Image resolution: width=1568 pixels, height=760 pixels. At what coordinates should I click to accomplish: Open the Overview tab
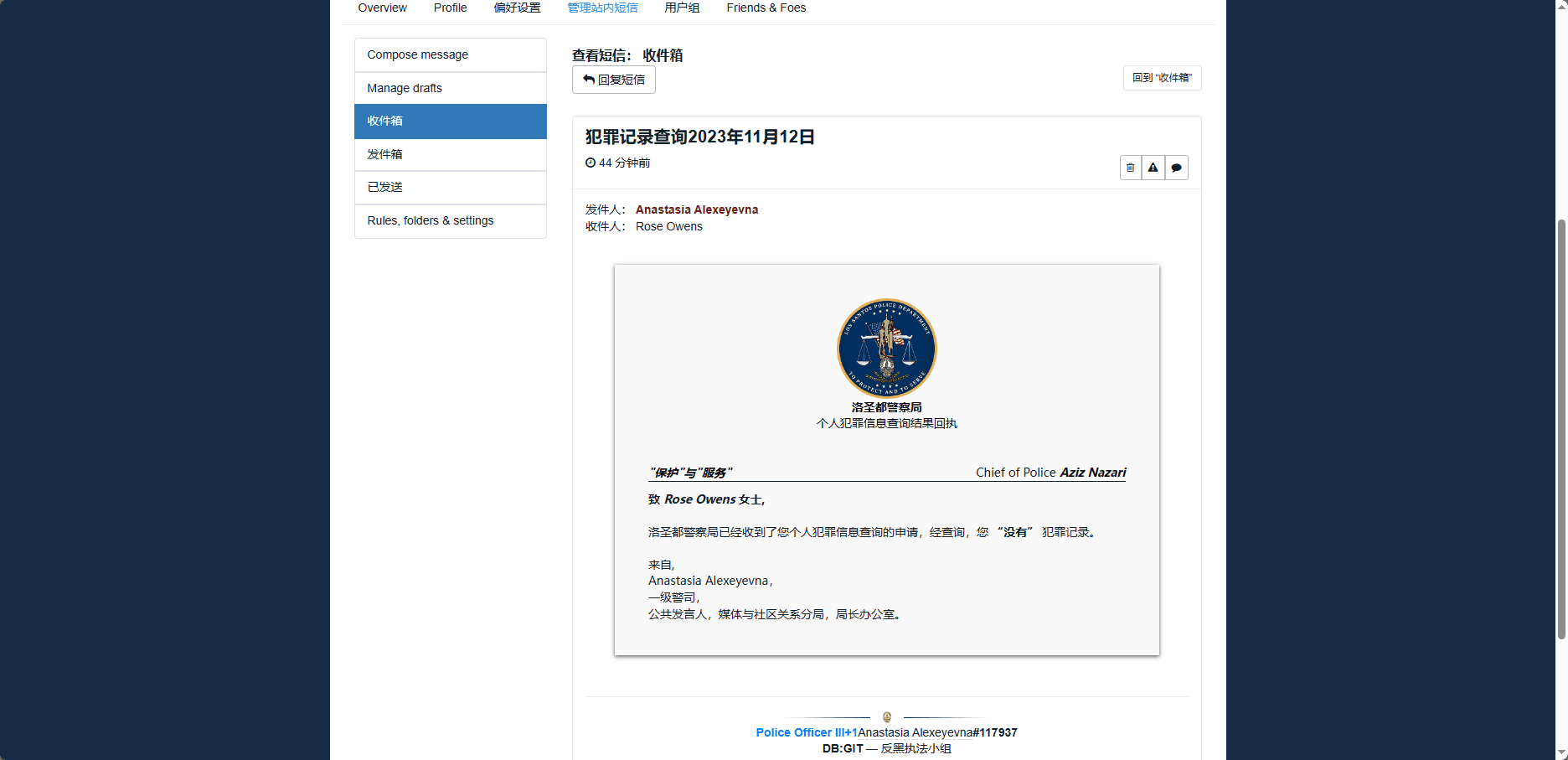click(x=383, y=8)
